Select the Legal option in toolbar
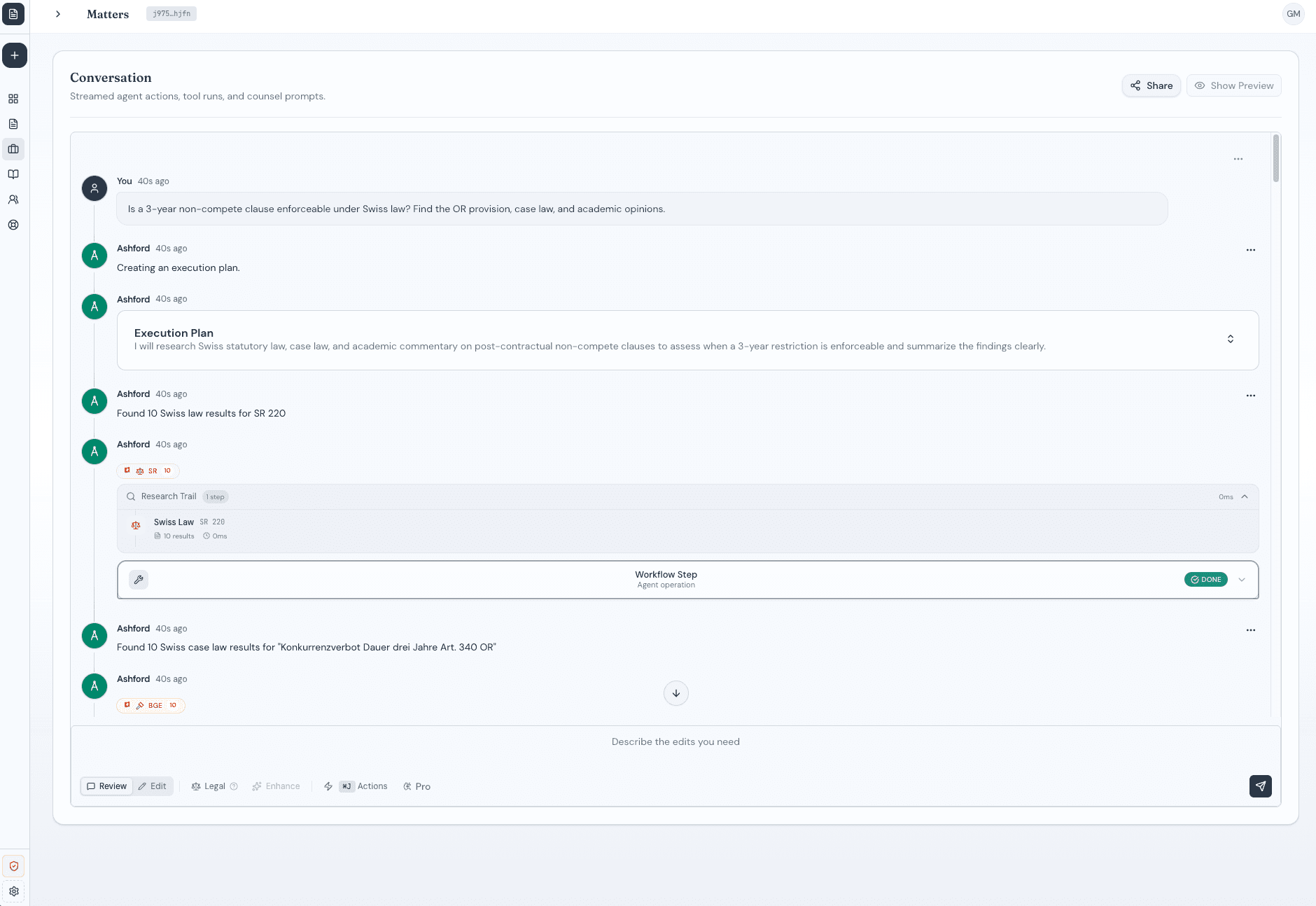Image resolution: width=1316 pixels, height=906 pixels. pyautogui.click(x=208, y=786)
